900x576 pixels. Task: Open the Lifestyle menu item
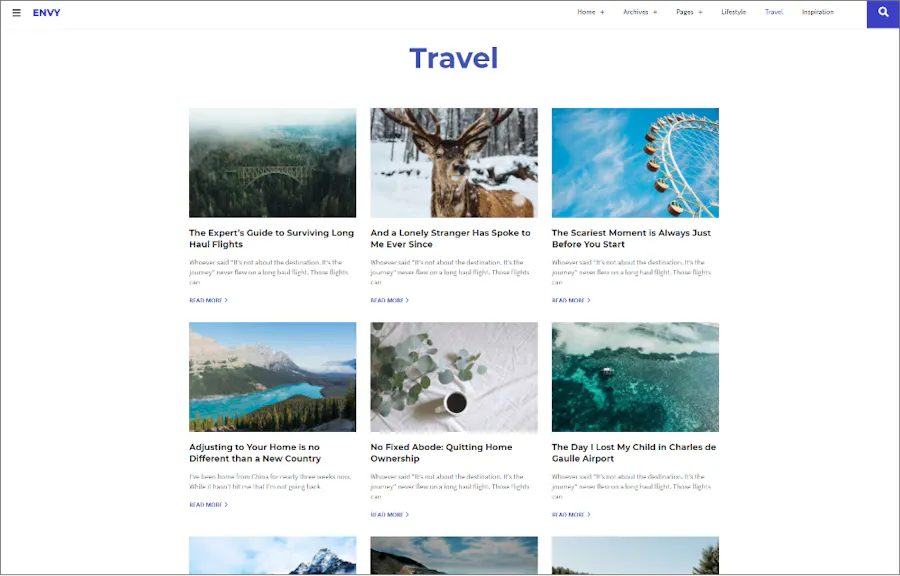734,12
